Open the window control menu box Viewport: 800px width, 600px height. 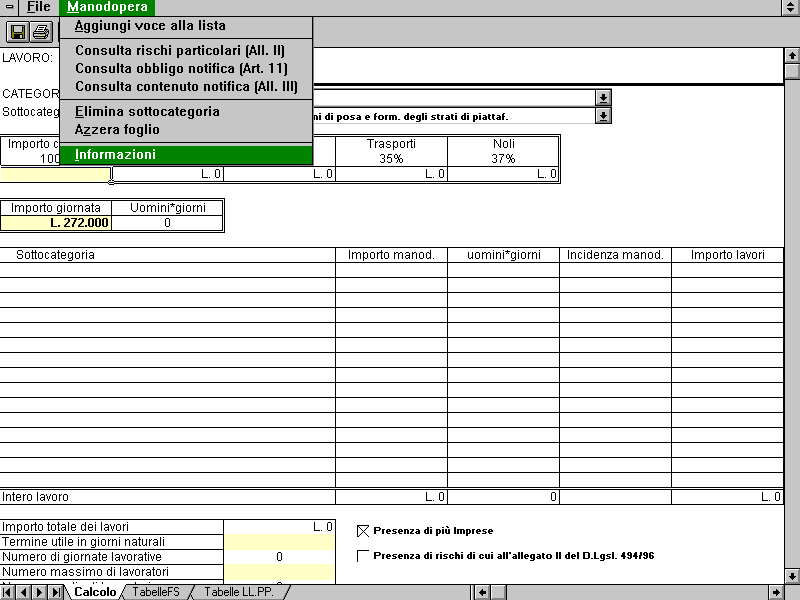[10, 7]
